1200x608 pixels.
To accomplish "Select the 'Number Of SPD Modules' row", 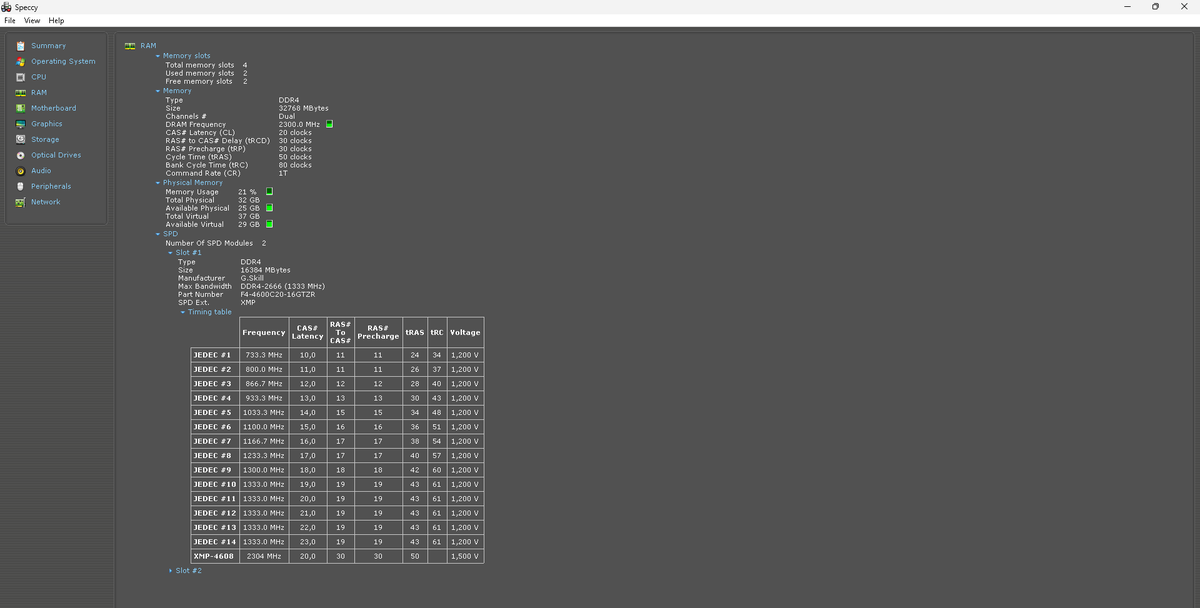I will pos(216,243).
